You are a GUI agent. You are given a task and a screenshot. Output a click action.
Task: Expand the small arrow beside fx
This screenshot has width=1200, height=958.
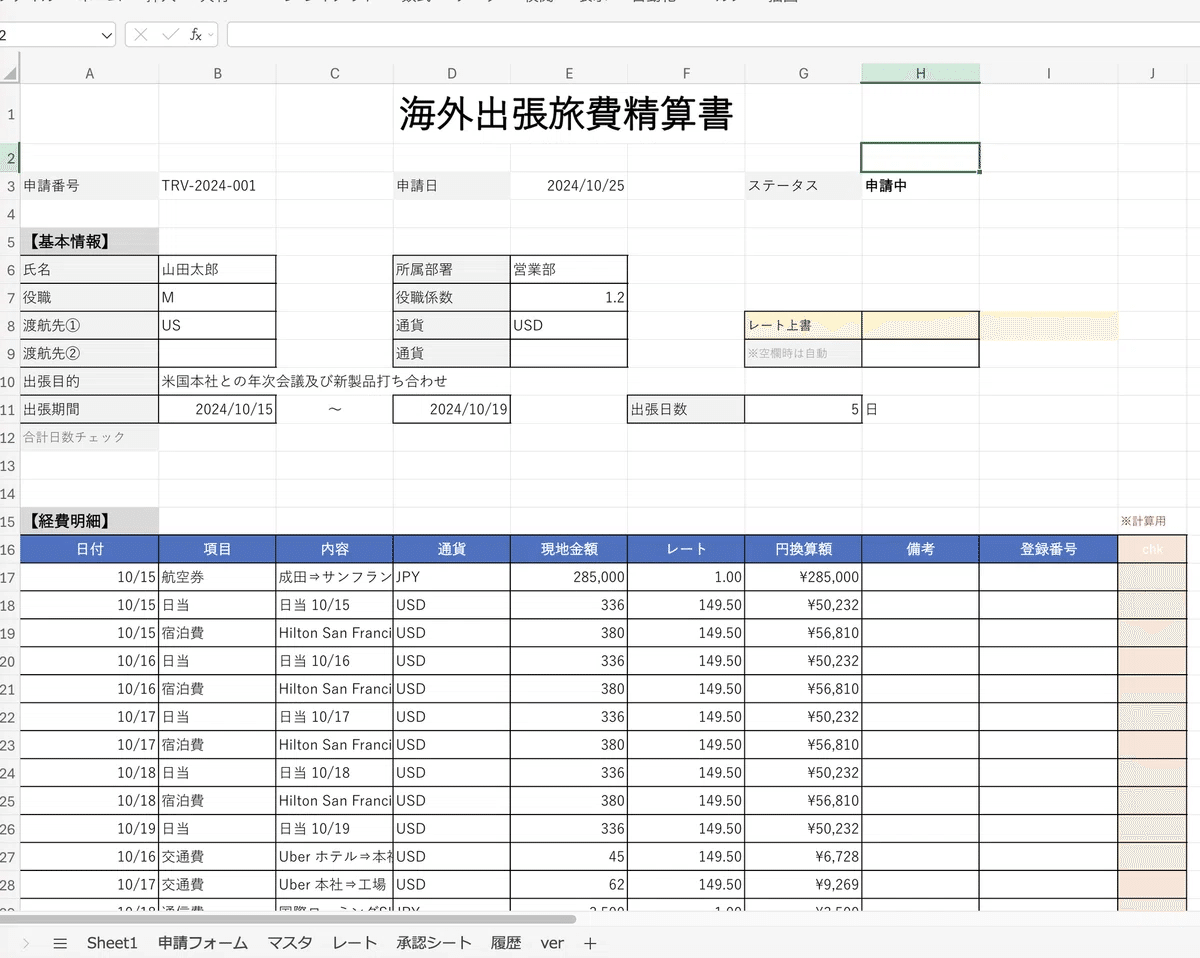pyautogui.click(x=211, y=35)
